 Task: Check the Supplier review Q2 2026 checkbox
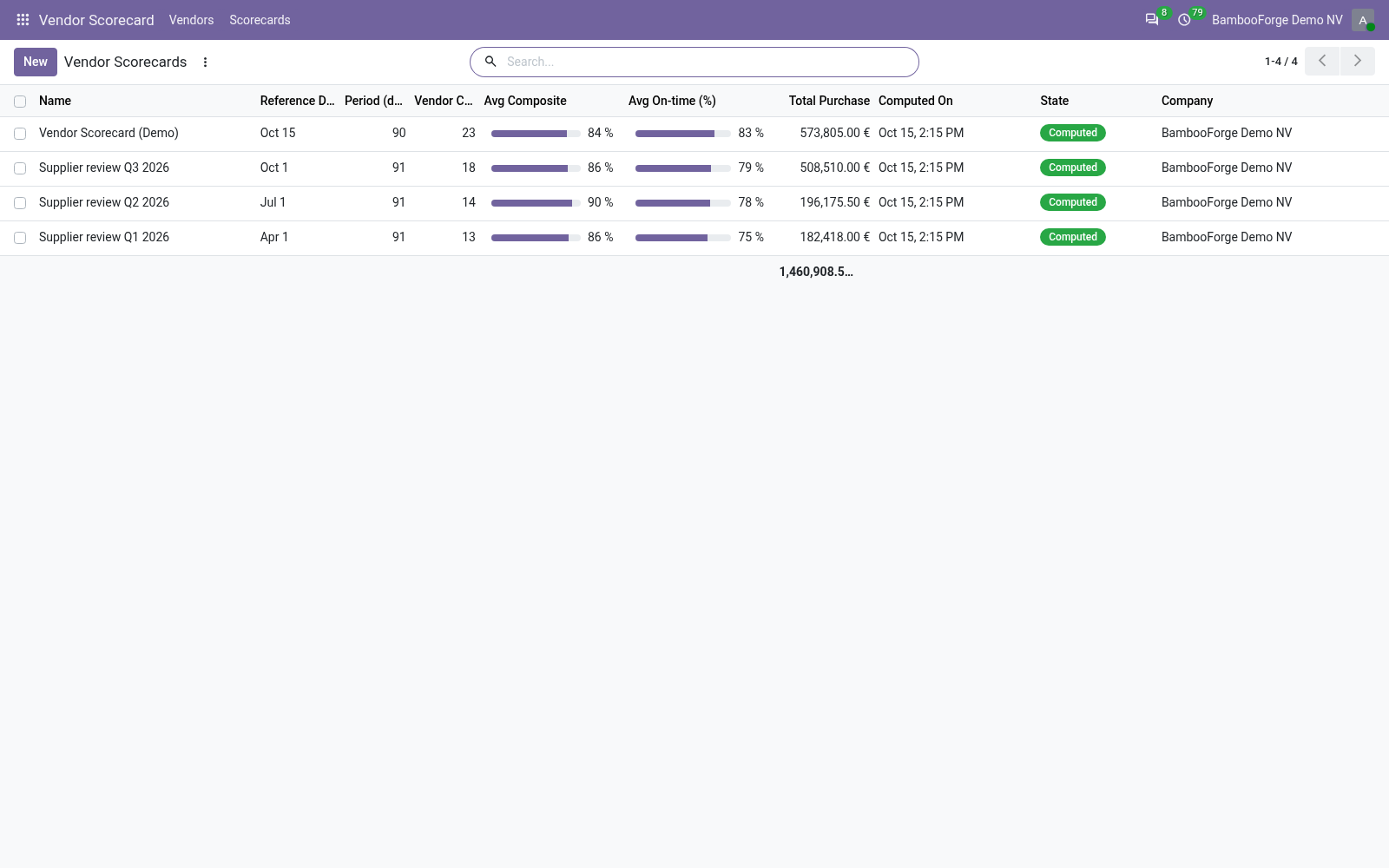click(20, 203)
